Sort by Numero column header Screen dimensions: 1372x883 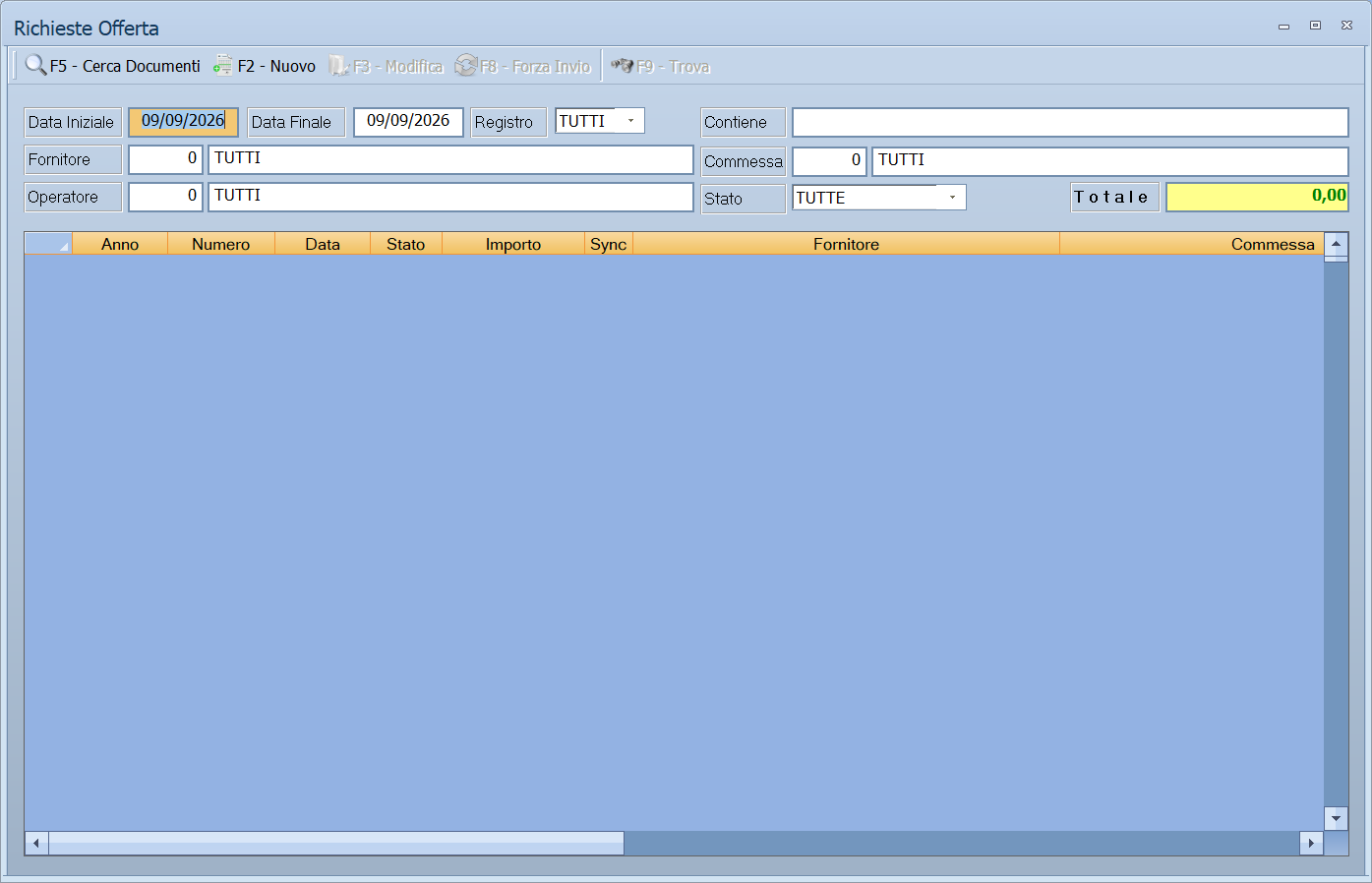[x=221, y=244]
